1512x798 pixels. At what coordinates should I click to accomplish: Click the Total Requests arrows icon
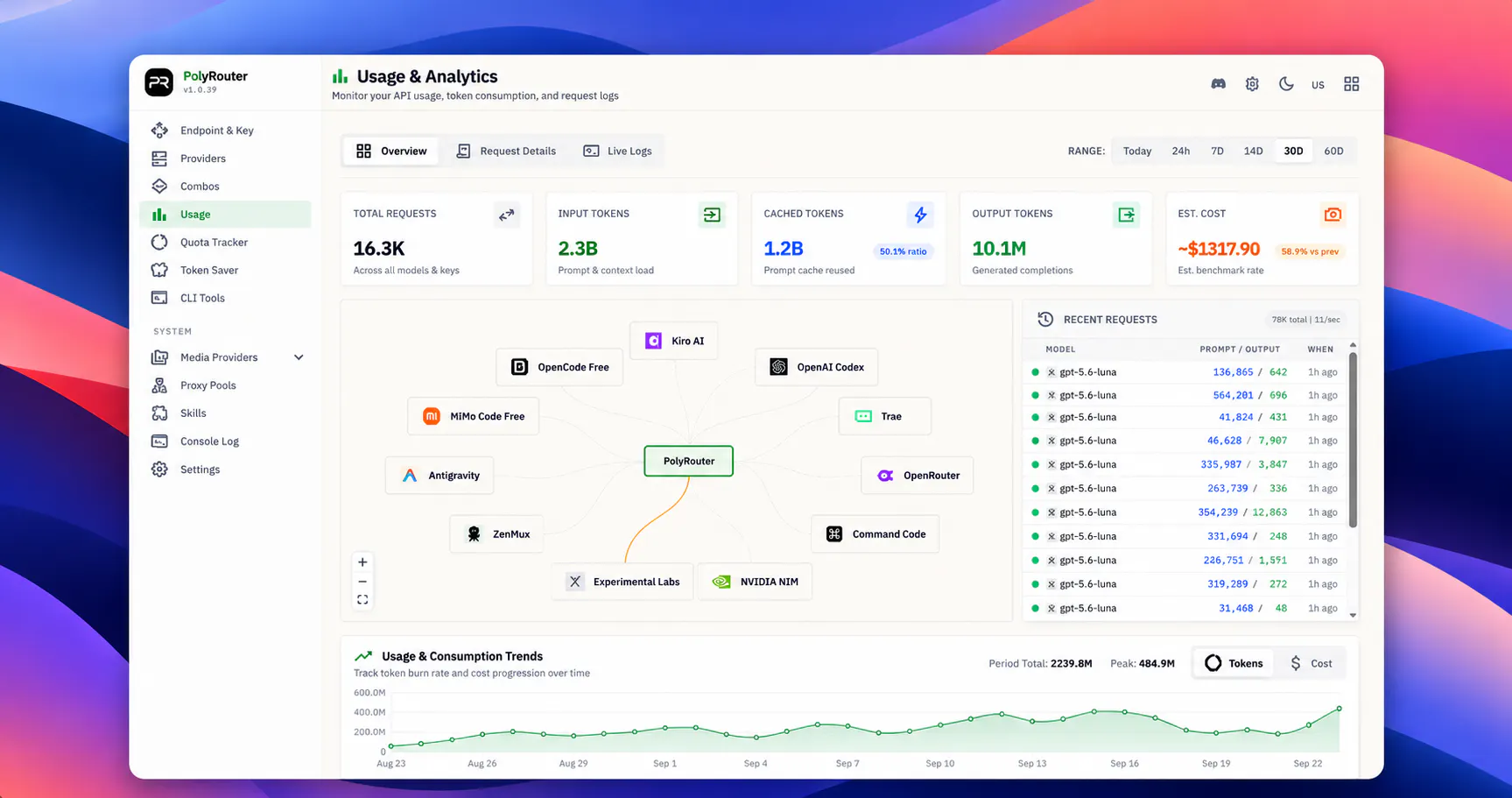click(507, 215)
